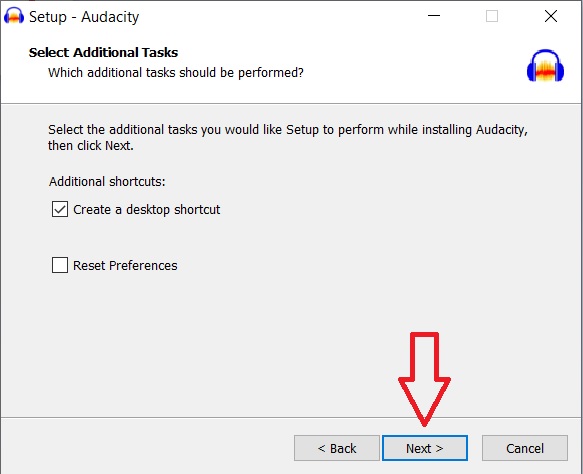Click the instruction paragraph about additional tasks

click(288, 138)
